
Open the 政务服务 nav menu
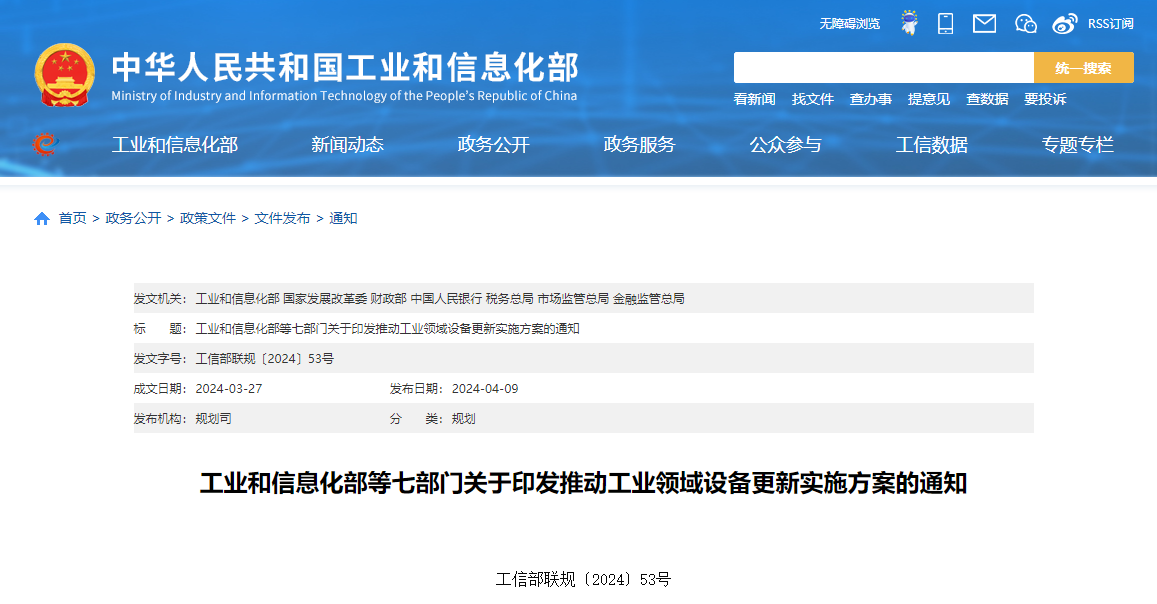pos(639,145)
